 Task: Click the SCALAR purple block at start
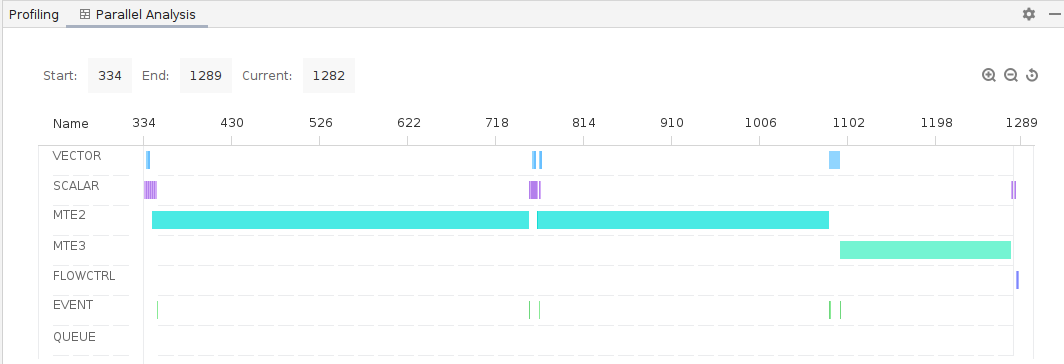[x=150, y=190]
